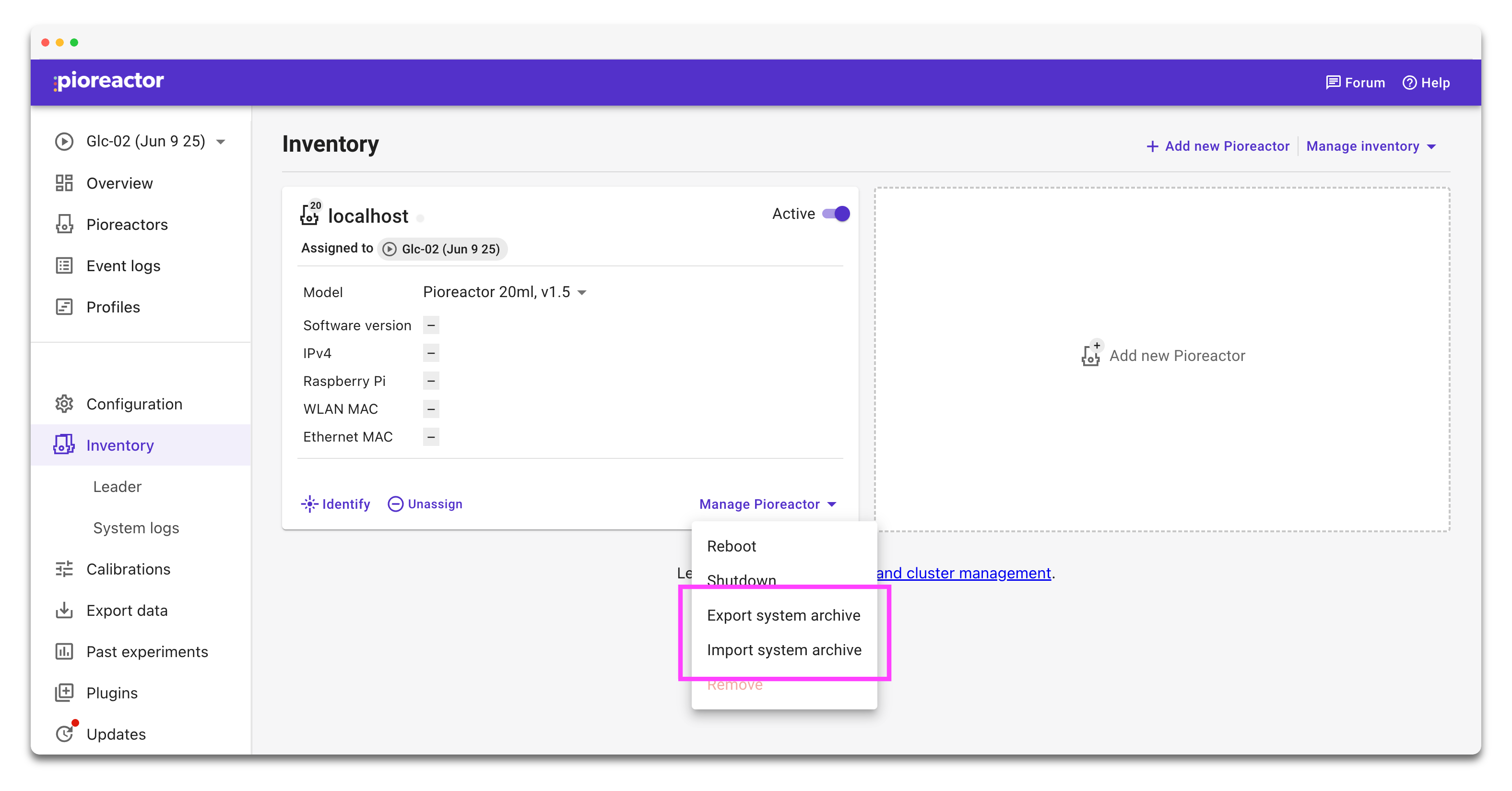The height and width of the screenshot is (791, 1512).
Task: Click Add new Pioreactor button
Action: 1218,145
